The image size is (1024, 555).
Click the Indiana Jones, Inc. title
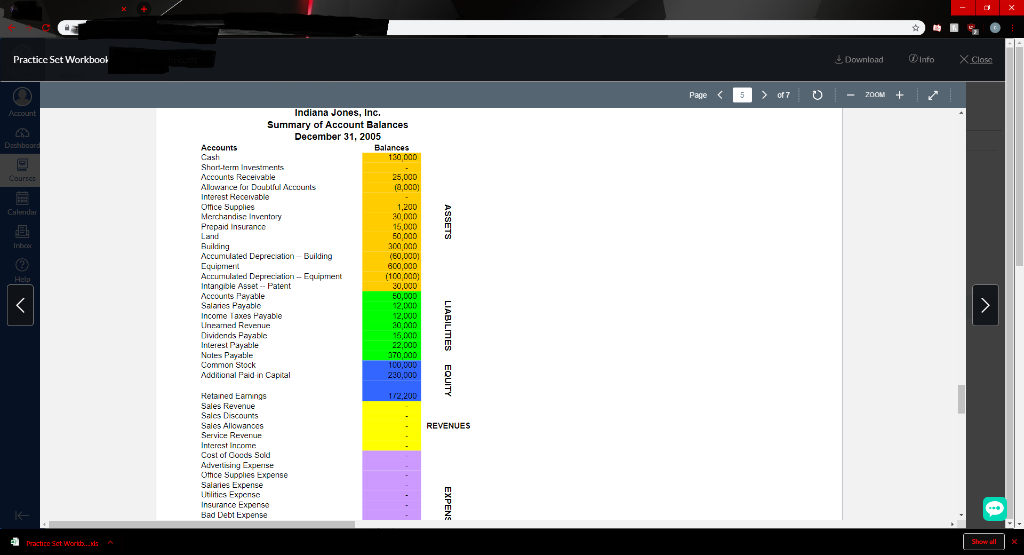[338, 113]
